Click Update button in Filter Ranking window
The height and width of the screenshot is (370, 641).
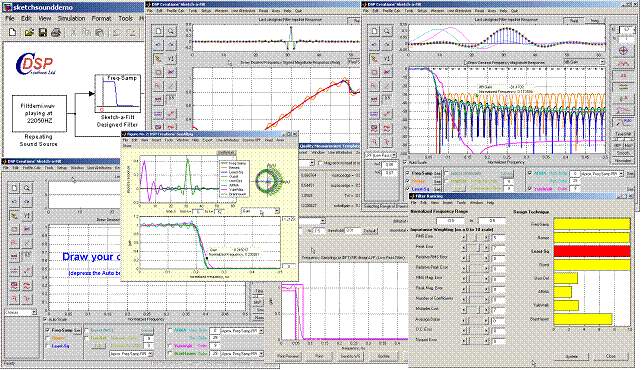572,357
